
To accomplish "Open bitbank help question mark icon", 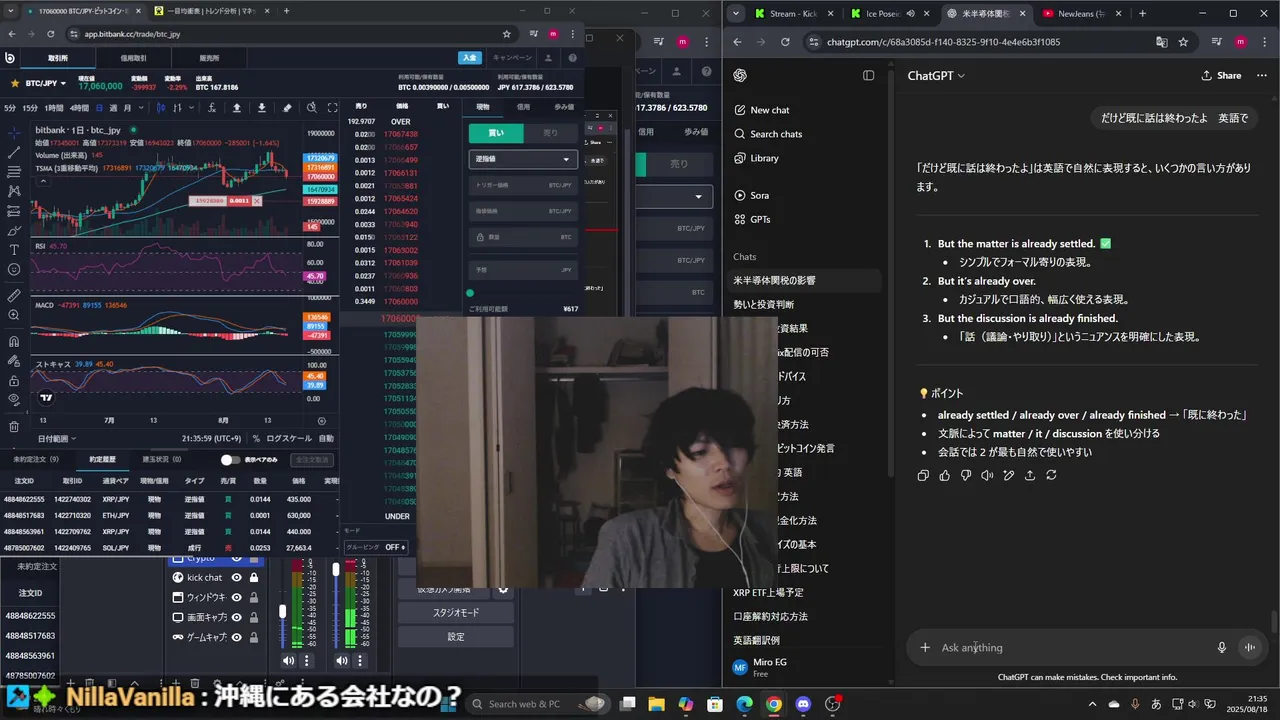I will pos(573,58).
